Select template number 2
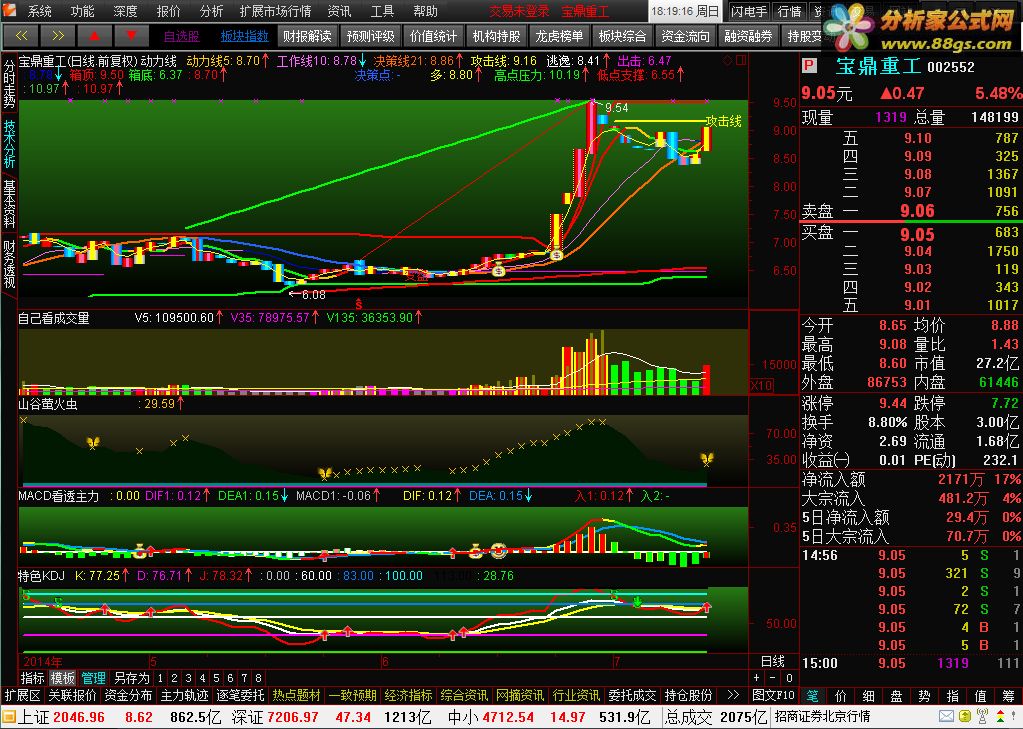This screenshot has width=1023, height=729. click(174, 678)
